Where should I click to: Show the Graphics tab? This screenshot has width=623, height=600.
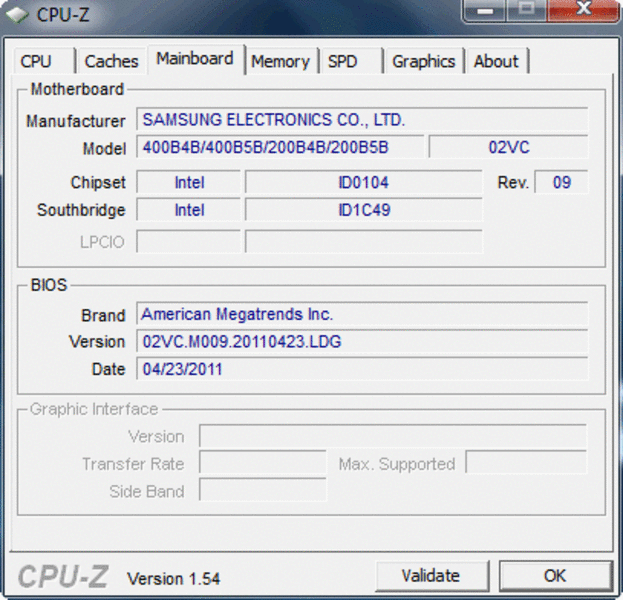pyautogui.click(x=424, y=61)
